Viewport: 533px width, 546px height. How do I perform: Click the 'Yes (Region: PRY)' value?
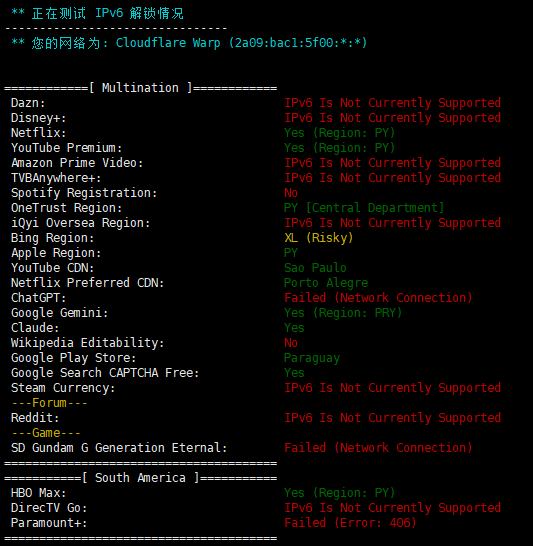point(343,313)
